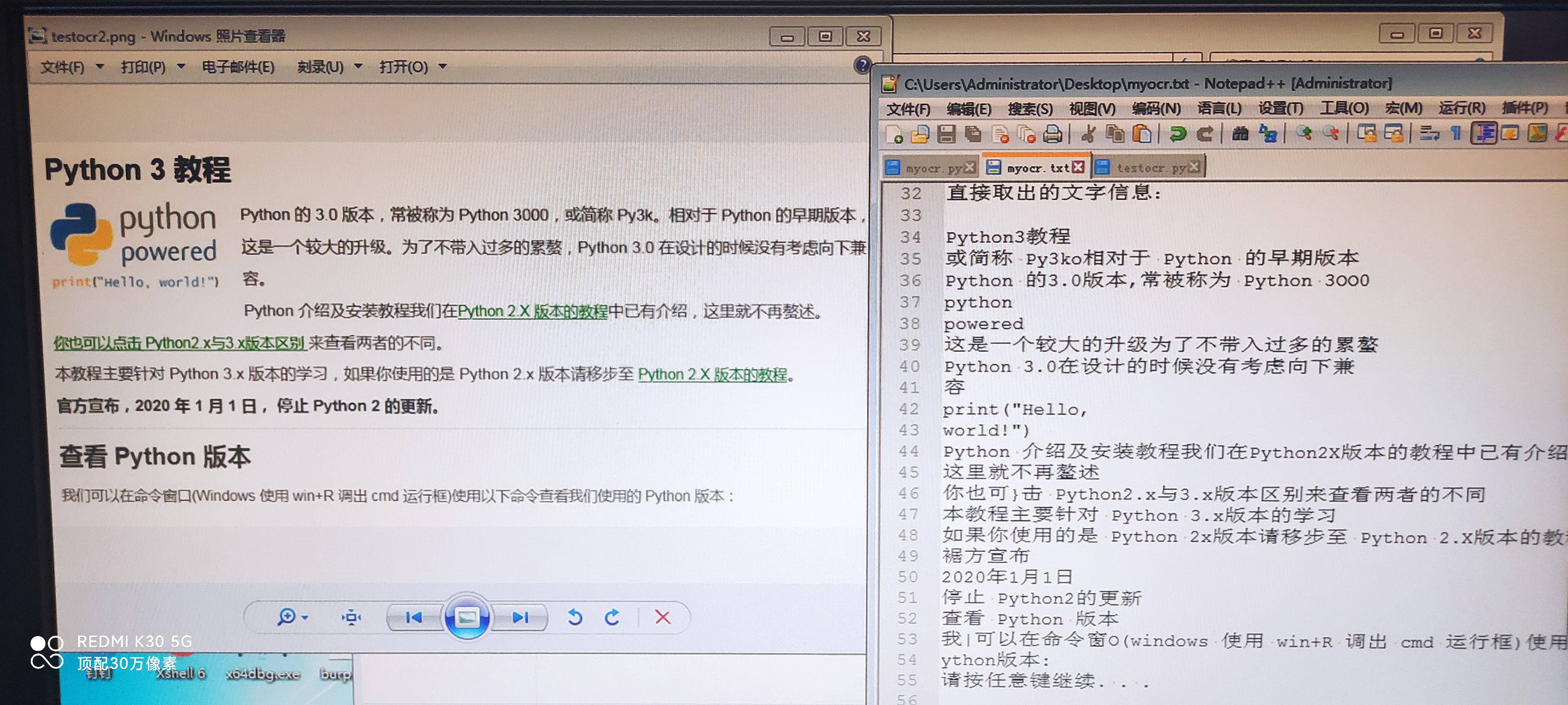Screen dimensions: 1568x705
Task: Expand the 打印(P) dropdown in Photo Viewer
Action: tap(152, 67)
